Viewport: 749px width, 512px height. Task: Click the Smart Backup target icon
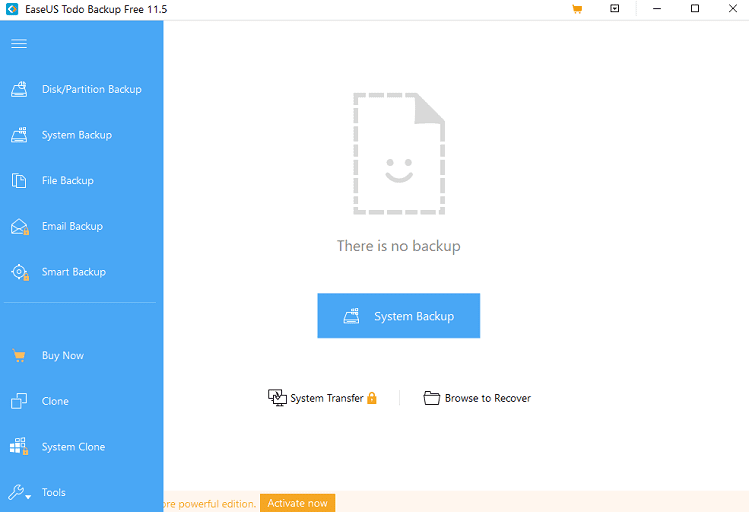(20, 272)
